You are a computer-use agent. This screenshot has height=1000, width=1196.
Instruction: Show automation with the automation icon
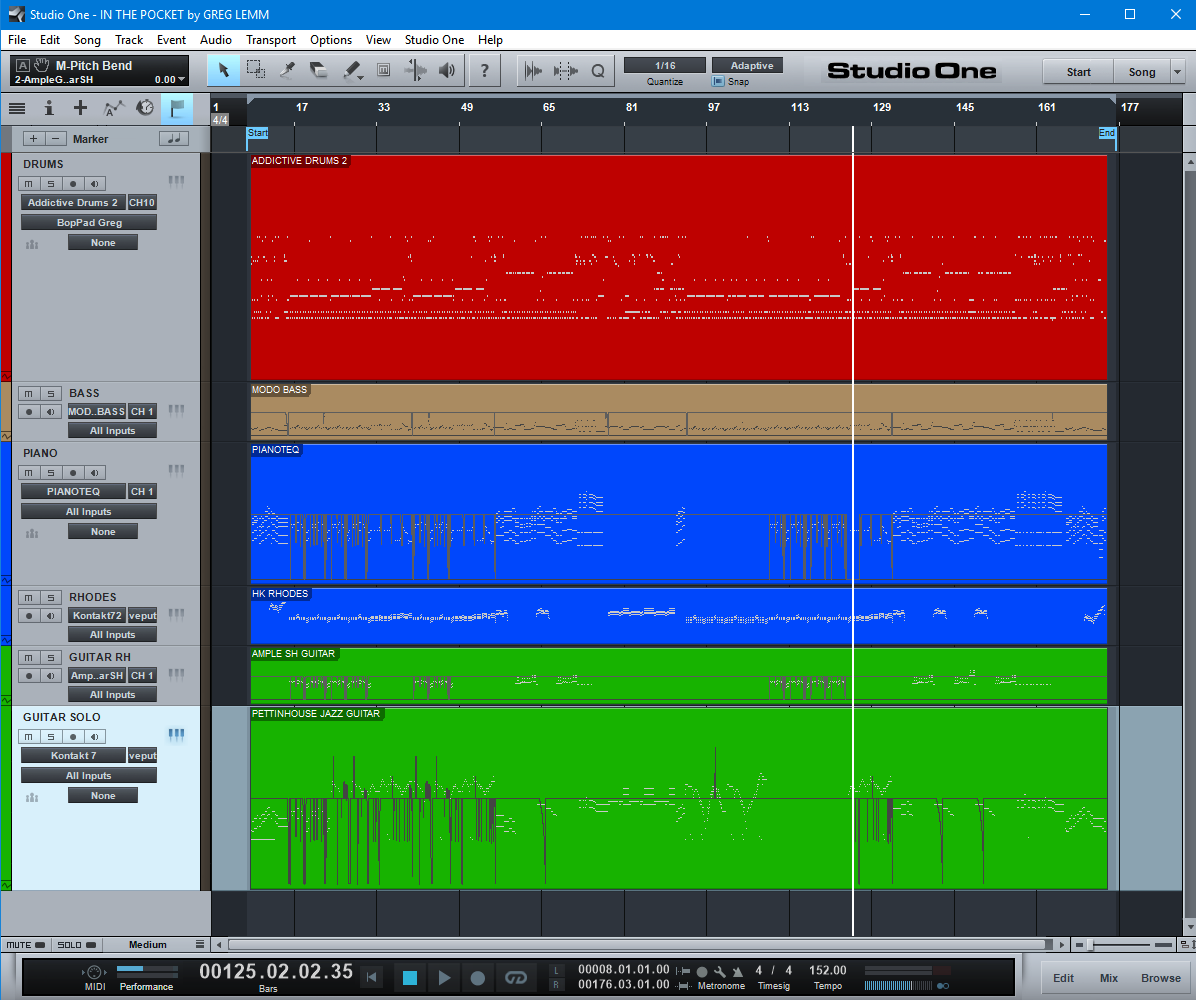click(x=113, y=108)
